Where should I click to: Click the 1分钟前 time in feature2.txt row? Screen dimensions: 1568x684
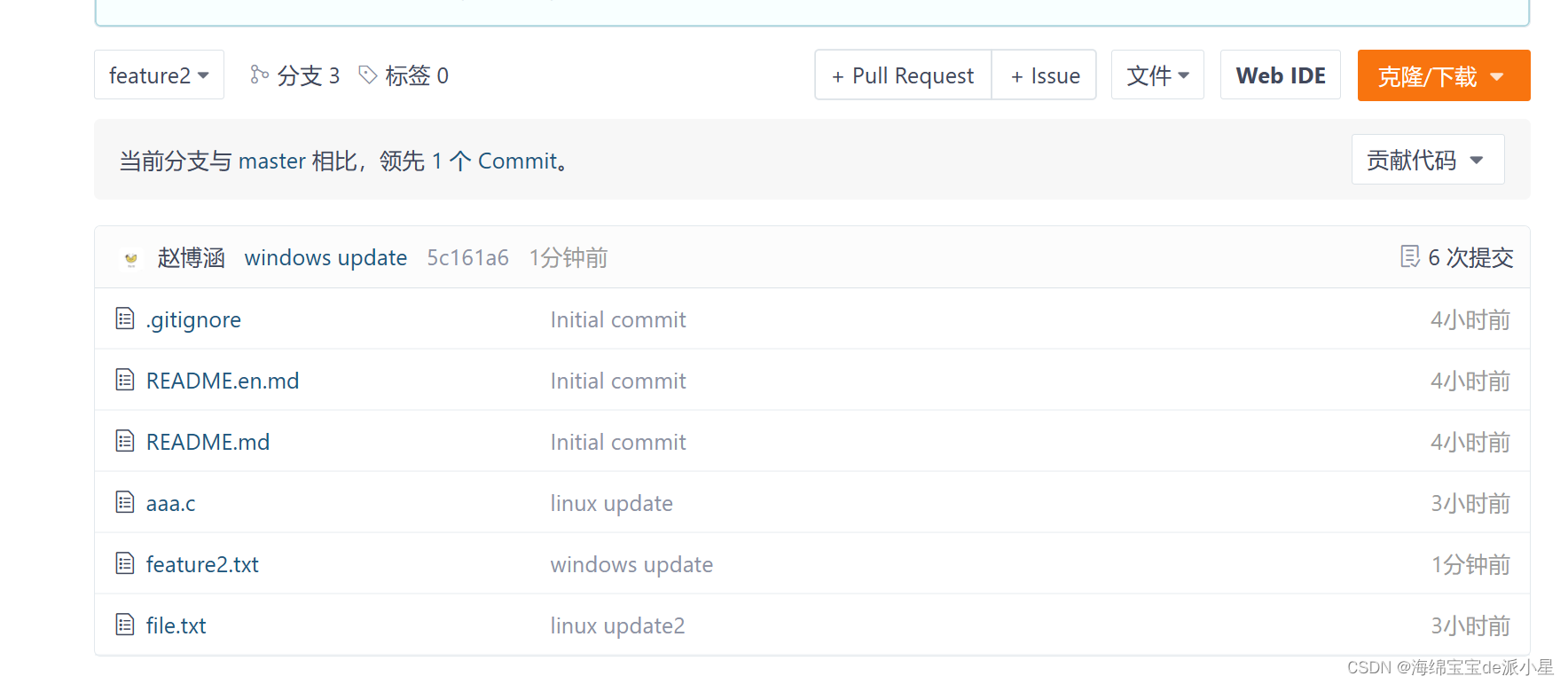1470,565
